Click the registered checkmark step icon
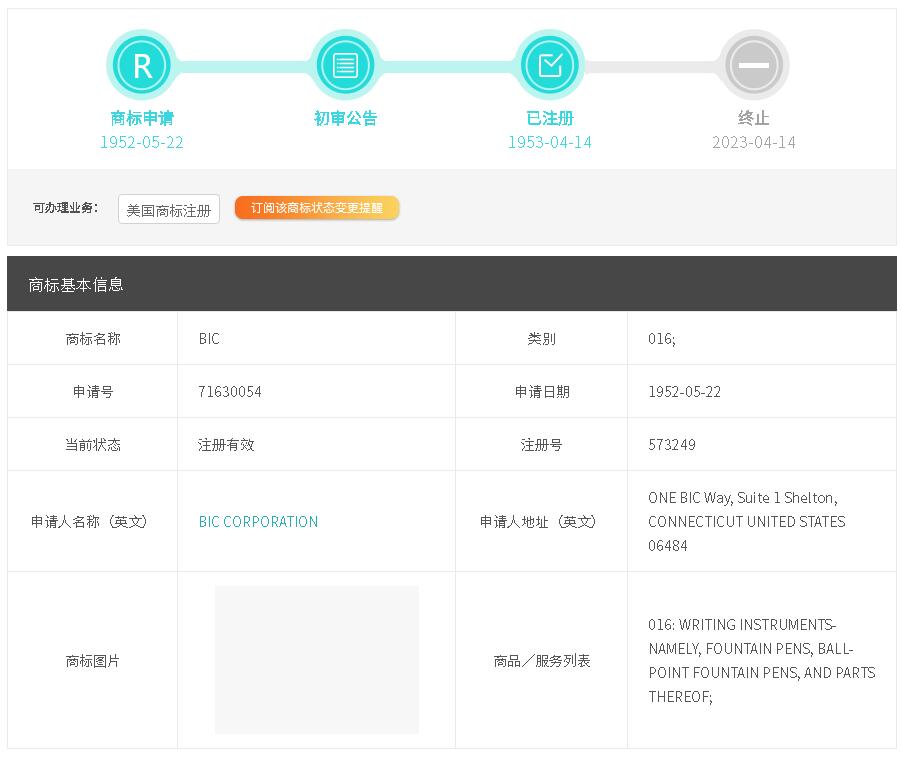The image size is (902, 757). click(549, 66)
